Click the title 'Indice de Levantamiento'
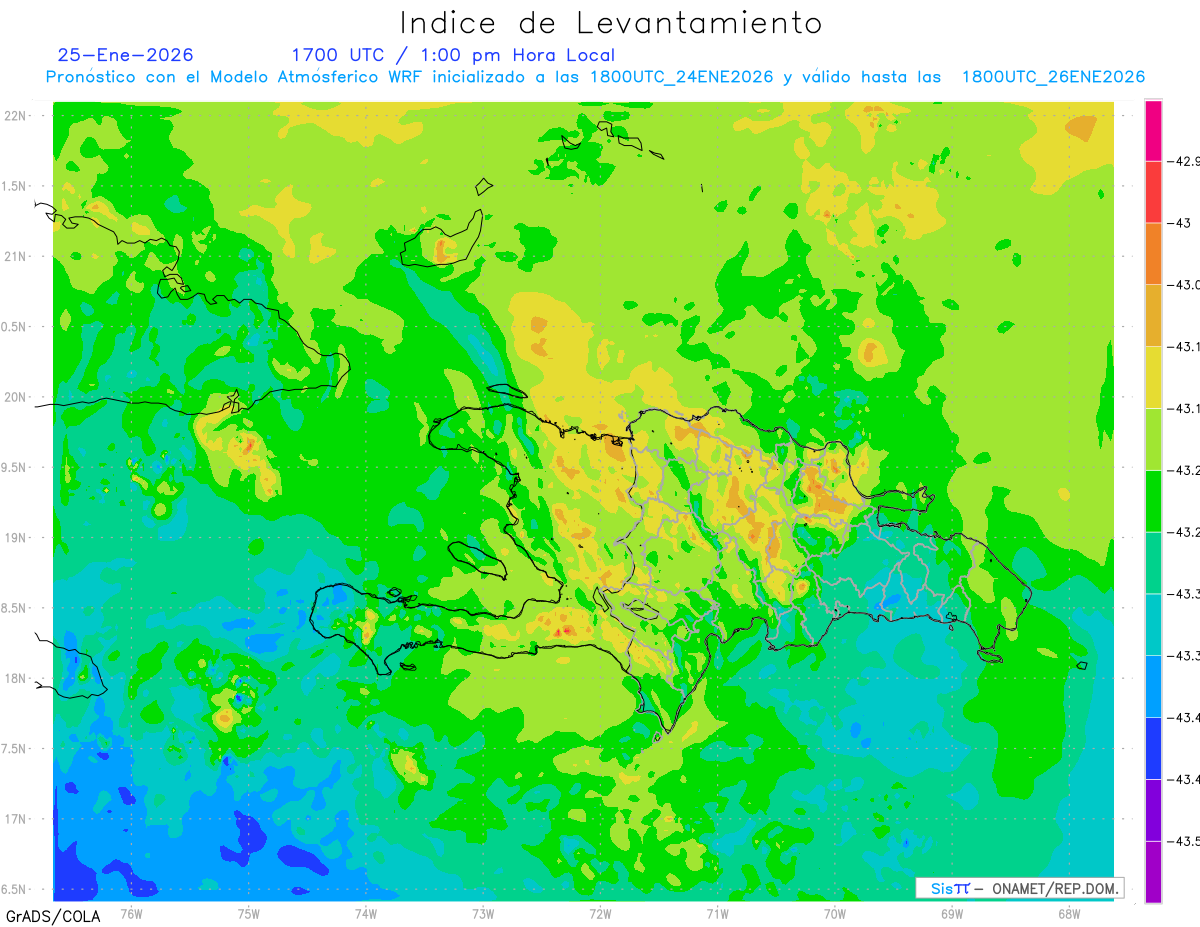Screen dimensions: 1200x927 pyautogui.click(x=611, y=22)
